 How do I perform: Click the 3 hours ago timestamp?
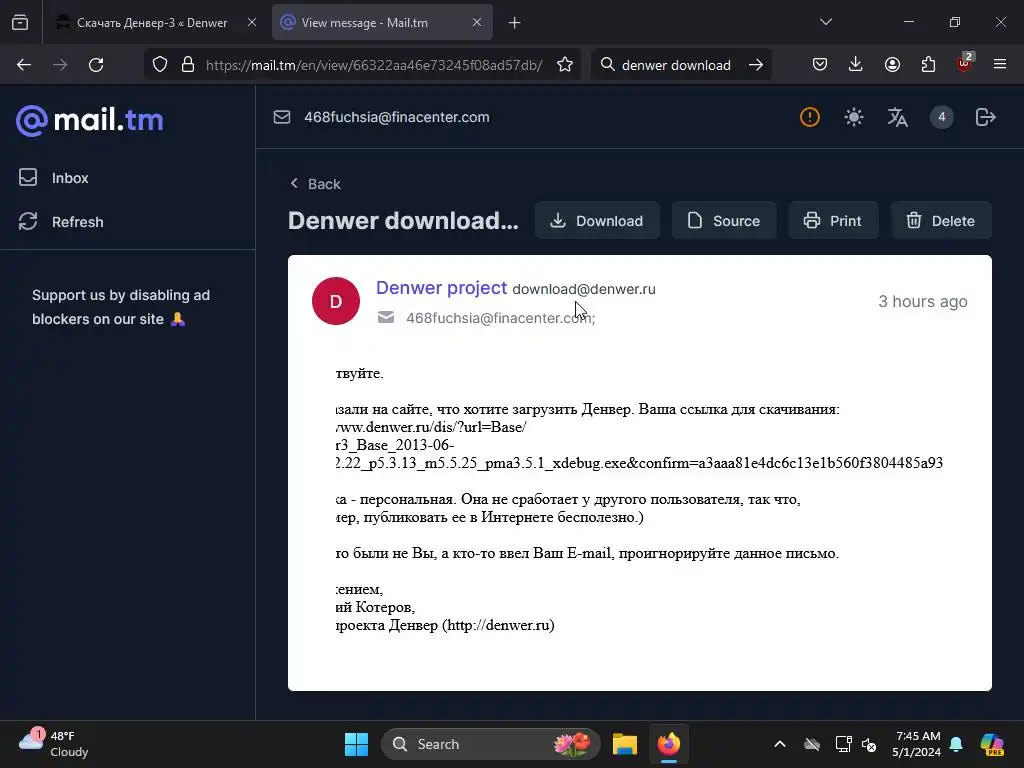pos(923,301)
